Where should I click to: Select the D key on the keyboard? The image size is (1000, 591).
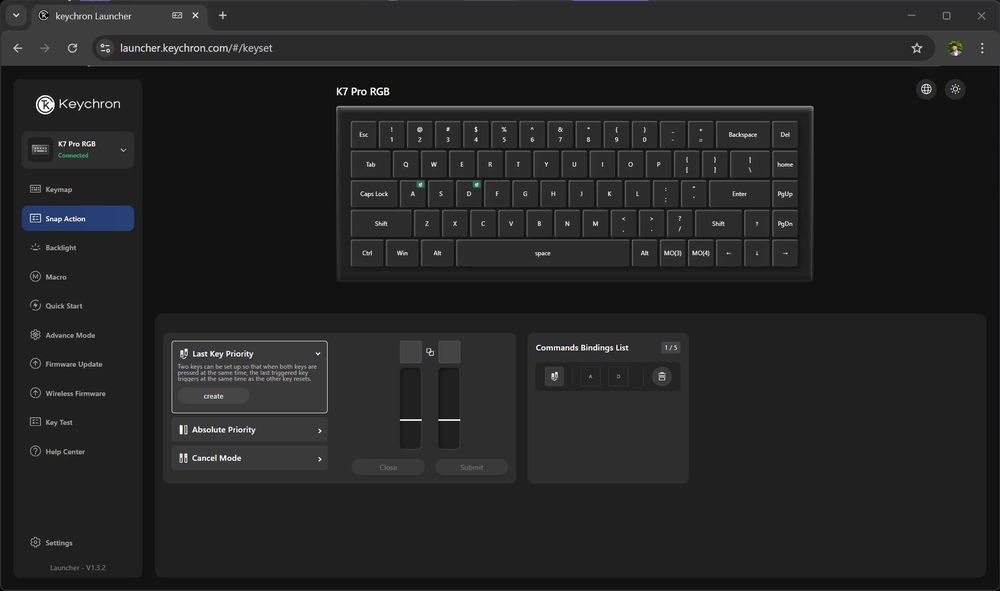[x=469, y=194]
